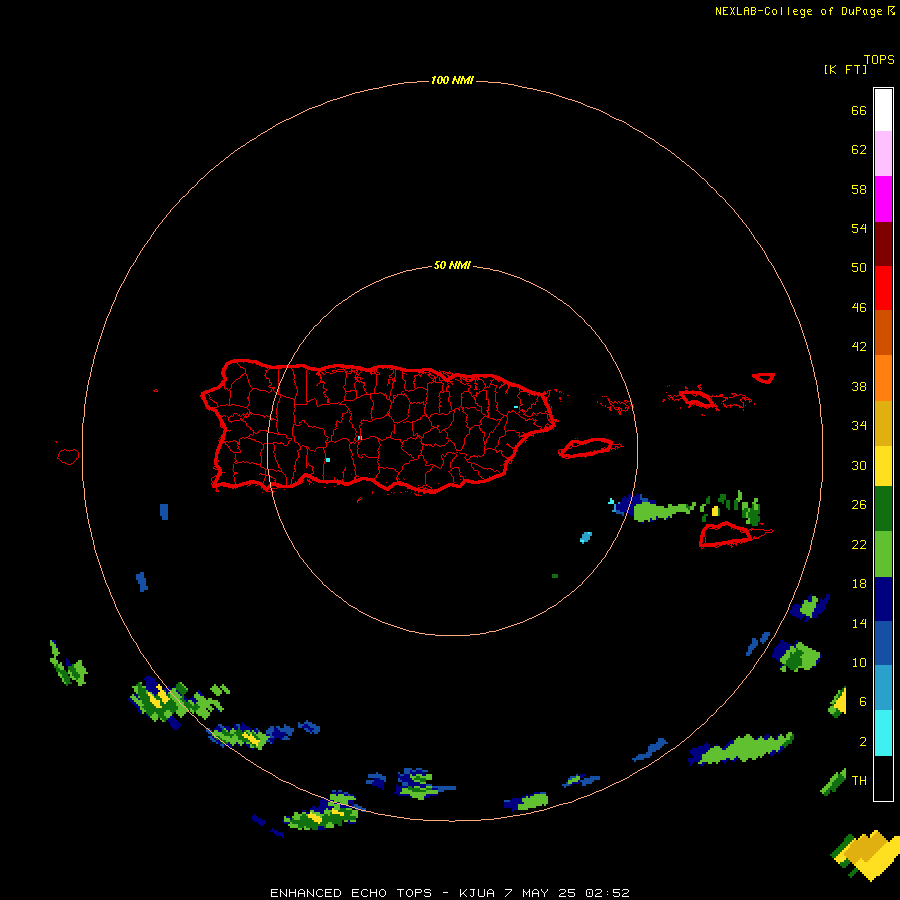This screenshot has height=900, width=900.
Task: Click legend value 10
Action: pyautogui.click(x=859, y=663)
